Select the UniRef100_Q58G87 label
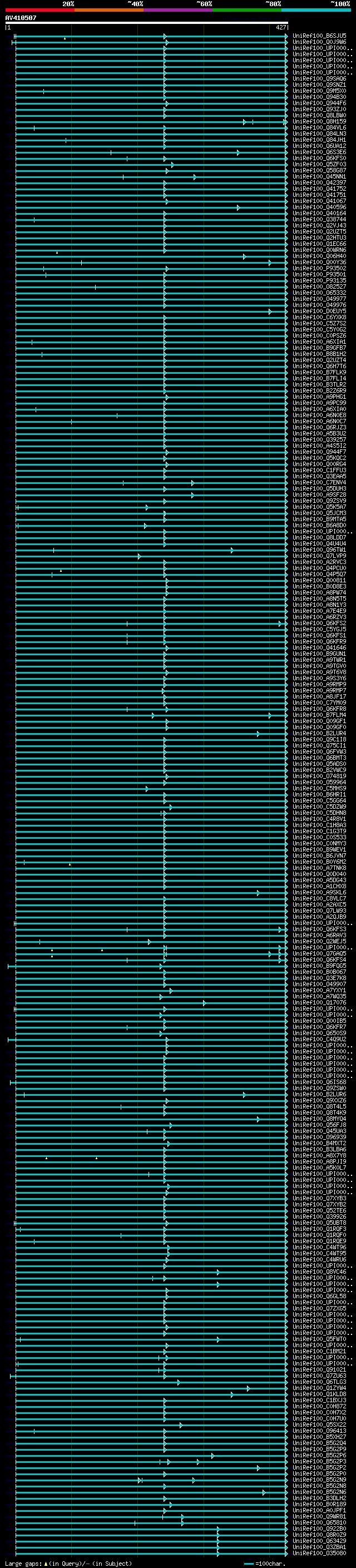356x1568 pixels. point(319,170)
